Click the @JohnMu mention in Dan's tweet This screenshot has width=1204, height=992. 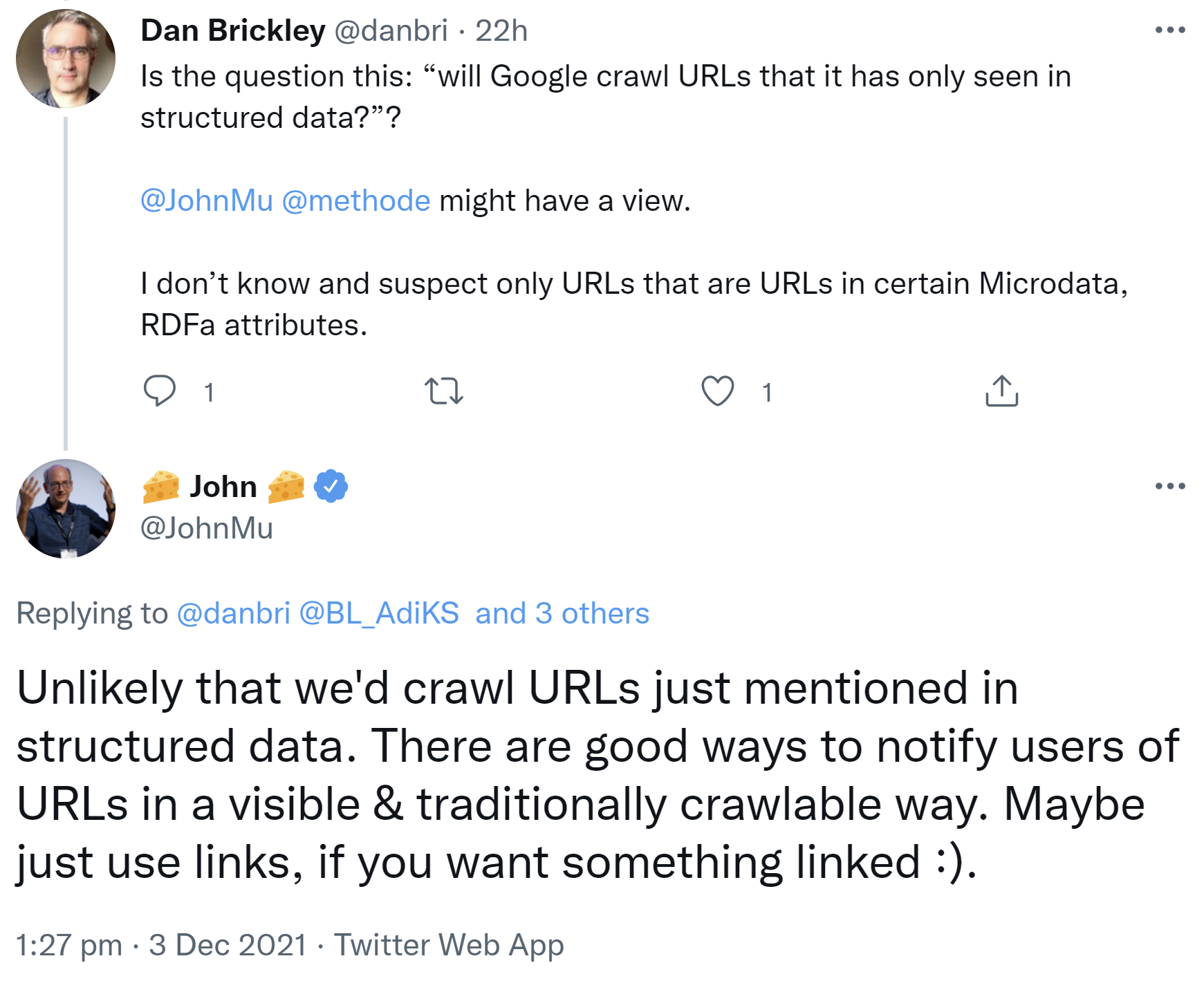[x=207, y=201]
